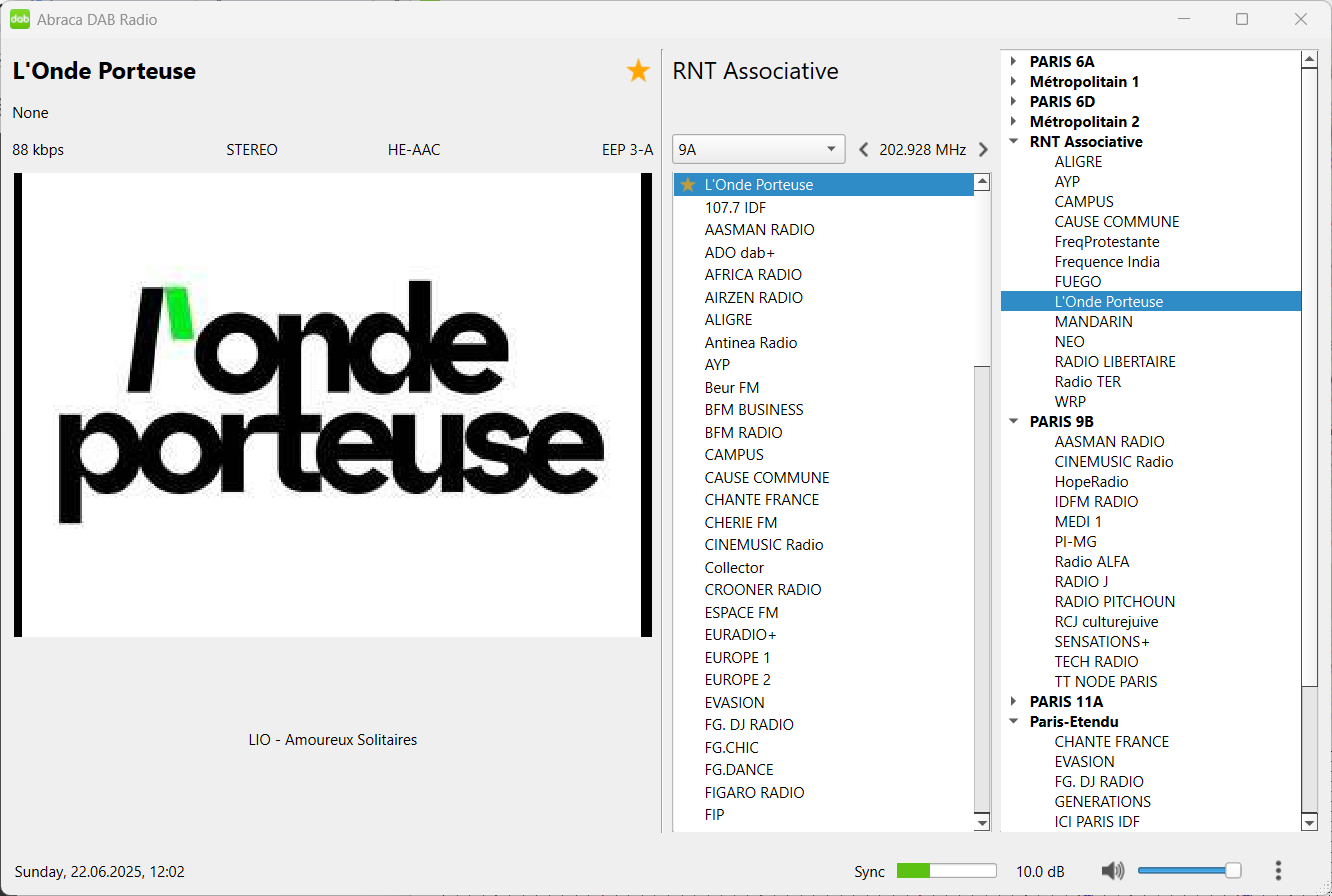Select Radio ALFA in the tree
Screen dimensions: 1332x896
tap(1092, 562)
